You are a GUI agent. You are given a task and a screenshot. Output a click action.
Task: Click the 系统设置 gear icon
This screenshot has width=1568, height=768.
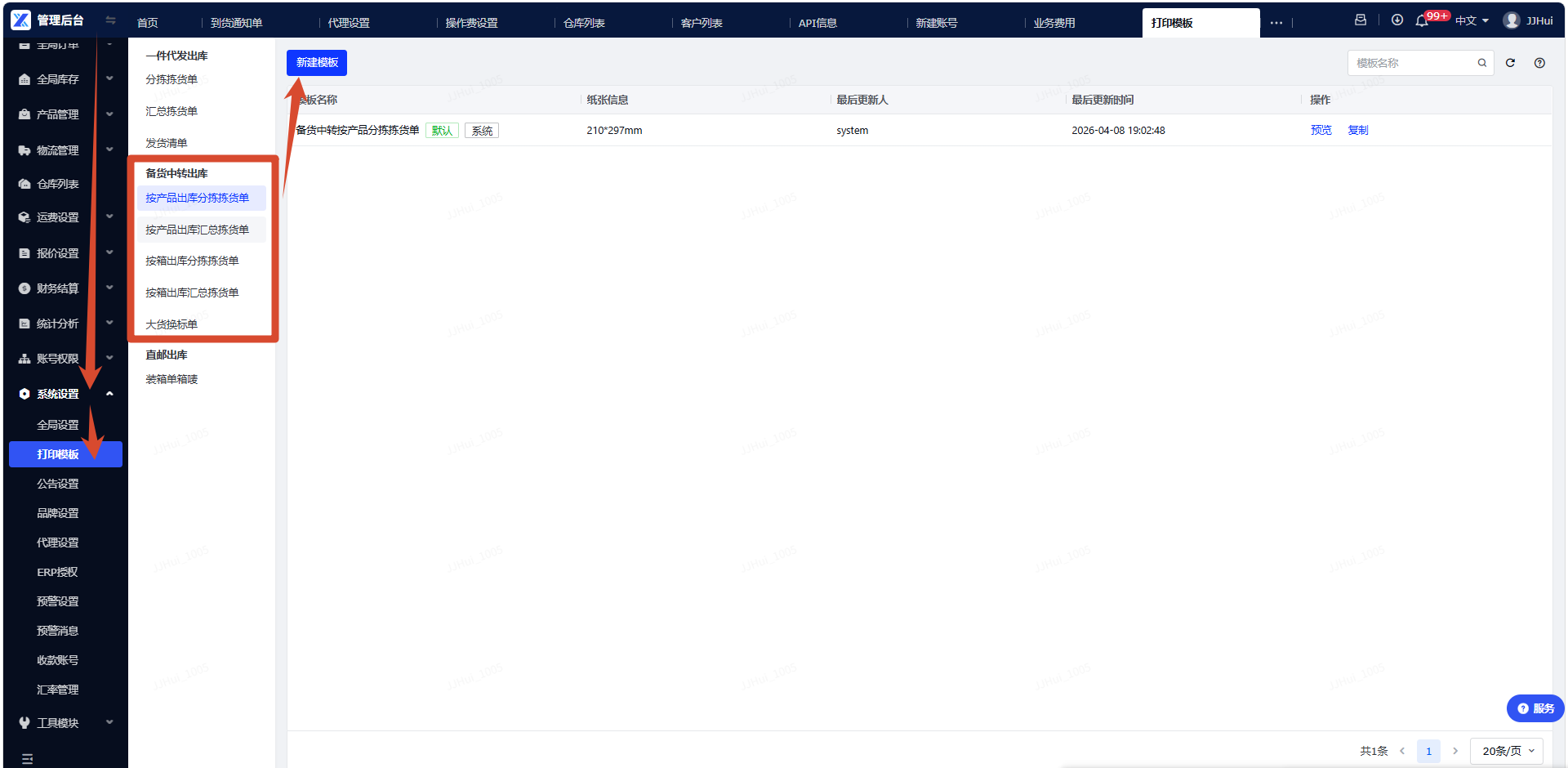pos(24,394)
